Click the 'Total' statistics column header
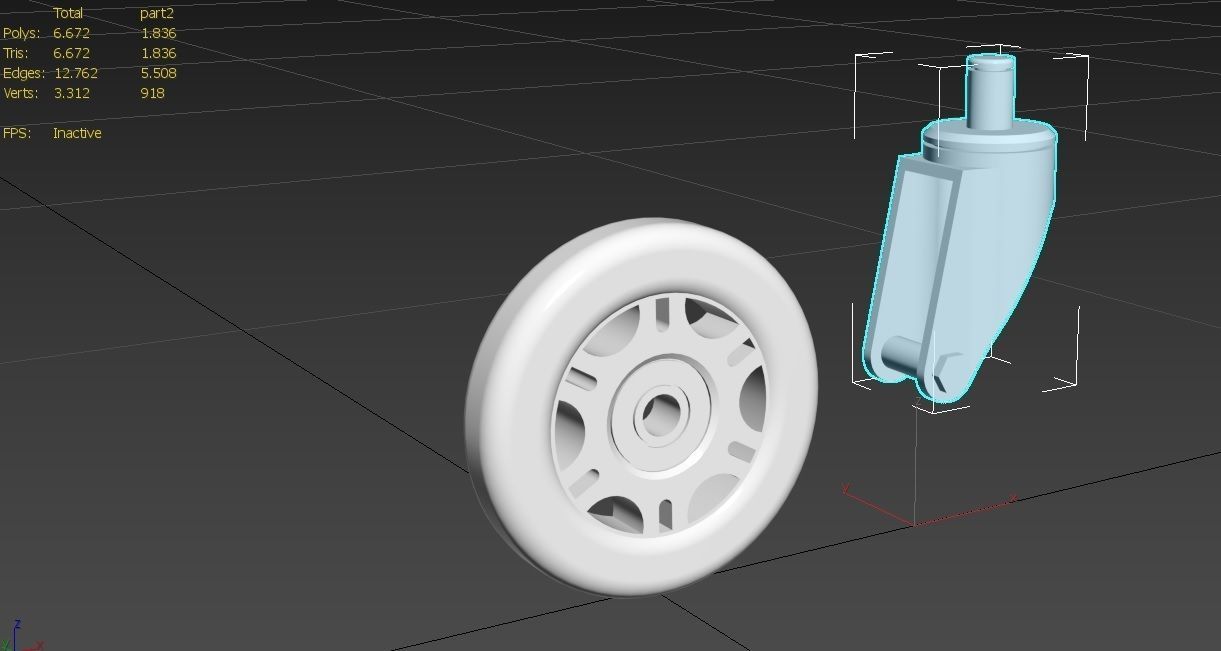Screen dimensions: 1221x651 pyautogui.click(x=67, y=13)
